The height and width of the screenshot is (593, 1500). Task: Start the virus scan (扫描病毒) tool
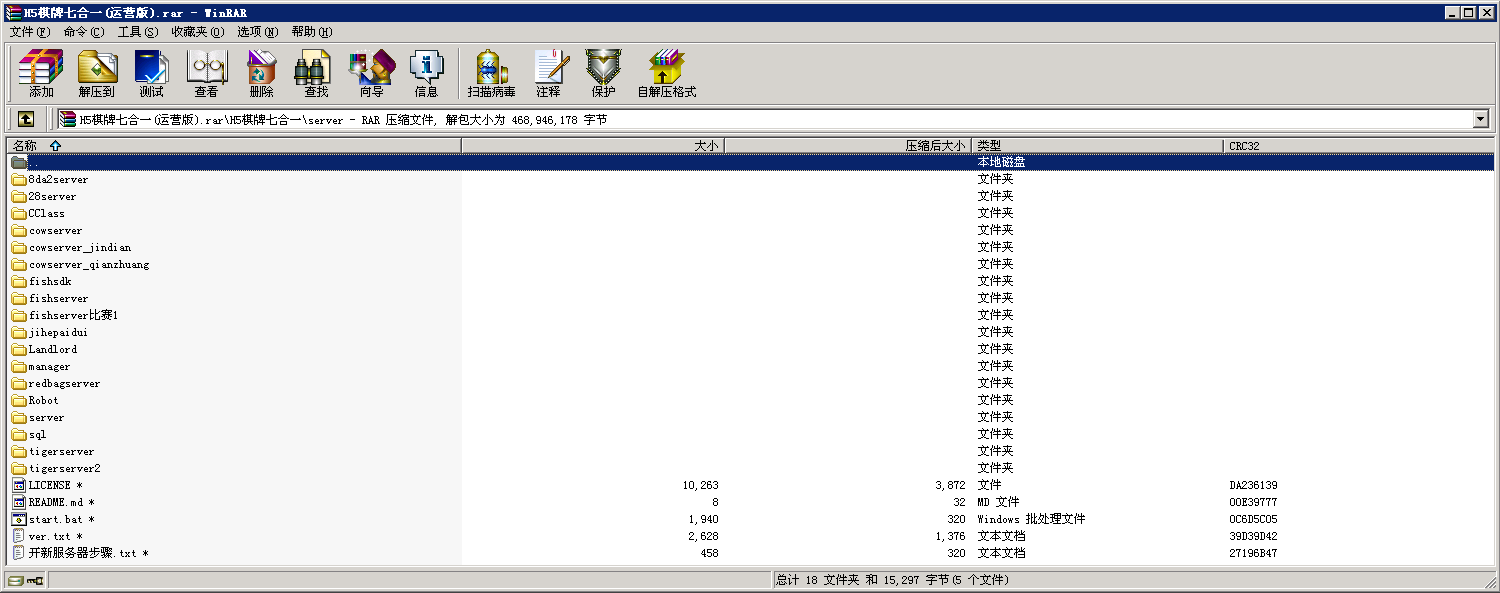(x=491, y=73)
